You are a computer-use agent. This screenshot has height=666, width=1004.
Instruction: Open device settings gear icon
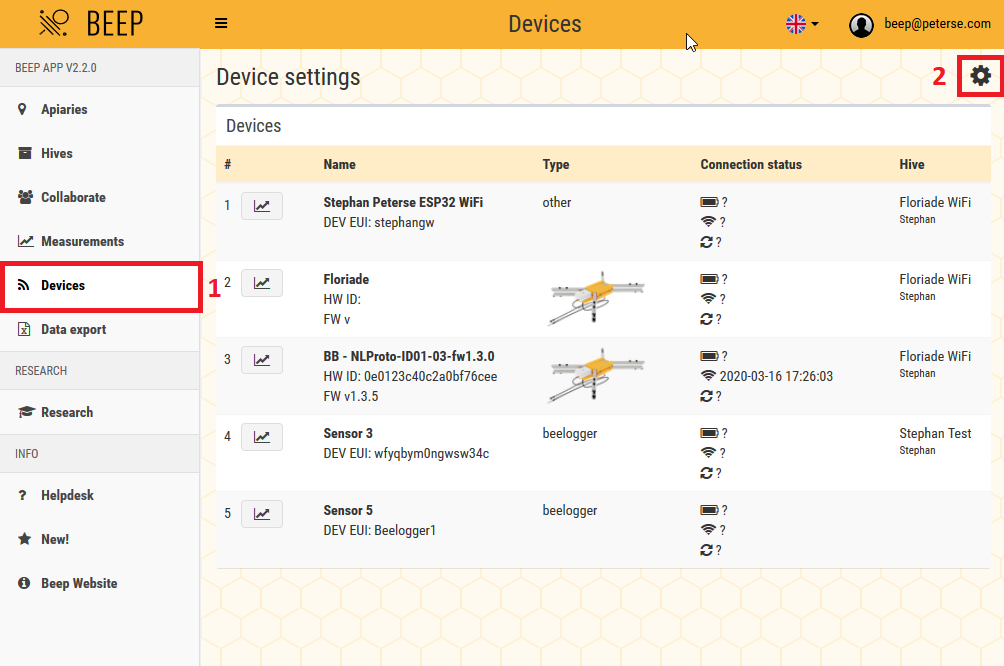coord(980,76)
